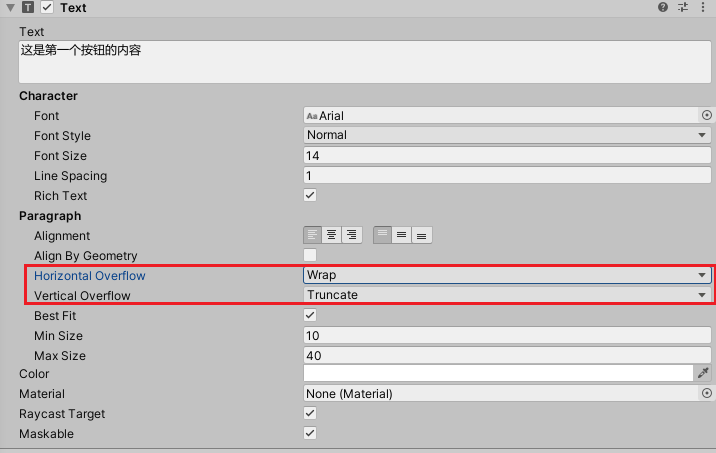
Task: Click the Font field showing Arial
Action: pyautogui.click(x=501, y=115)
